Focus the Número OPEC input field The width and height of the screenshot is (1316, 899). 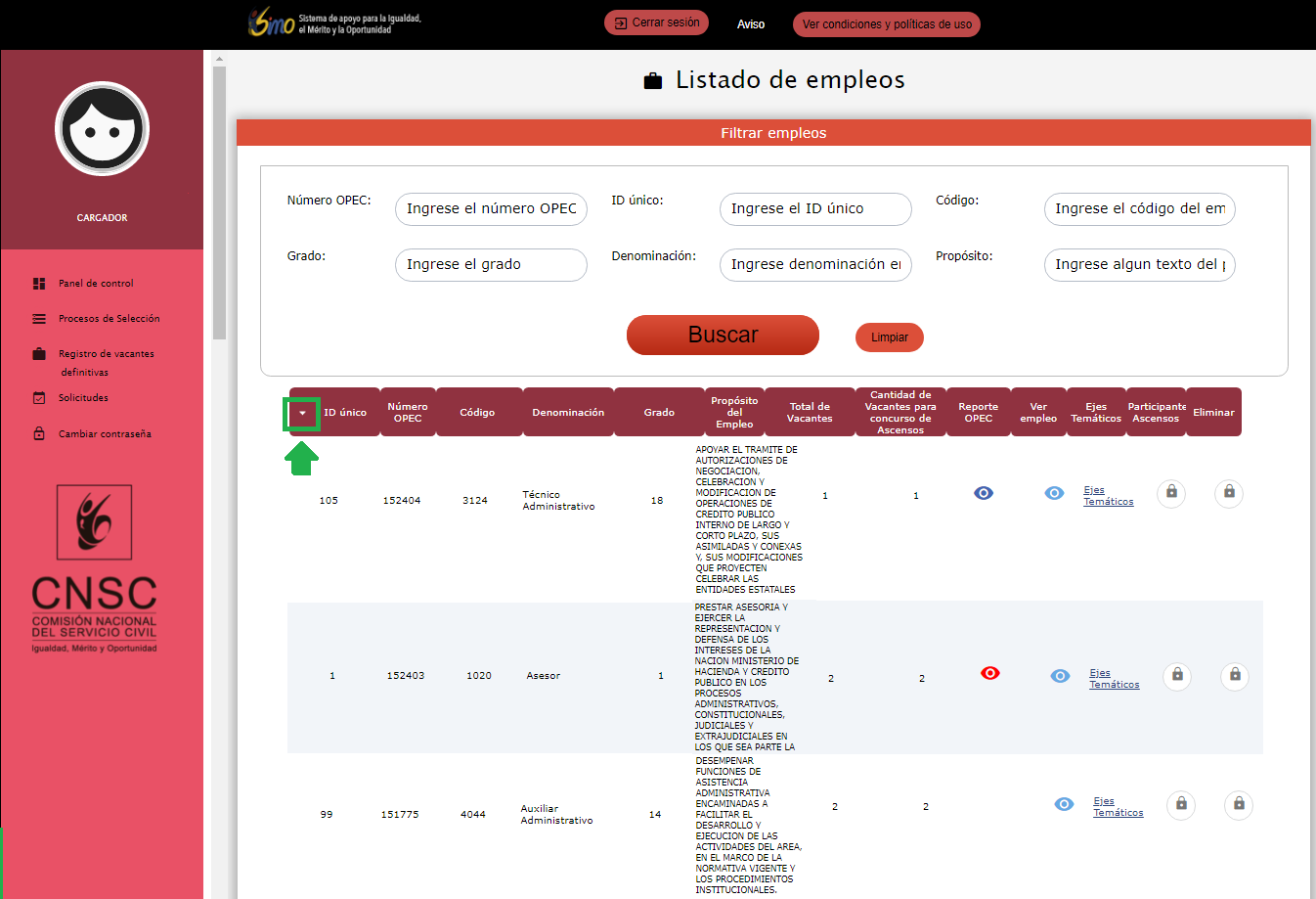491,209
